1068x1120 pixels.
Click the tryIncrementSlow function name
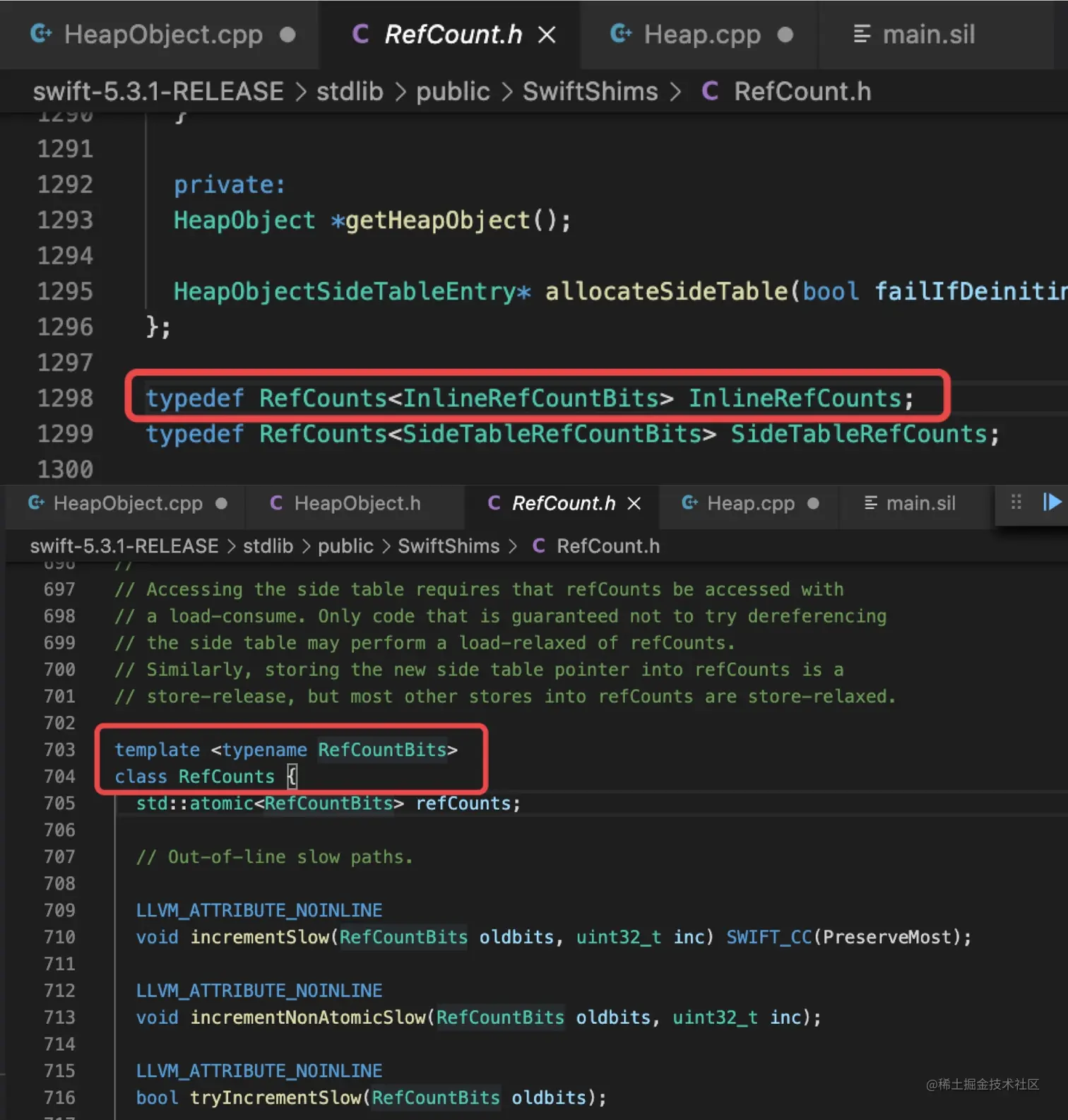coord(276,1097)
